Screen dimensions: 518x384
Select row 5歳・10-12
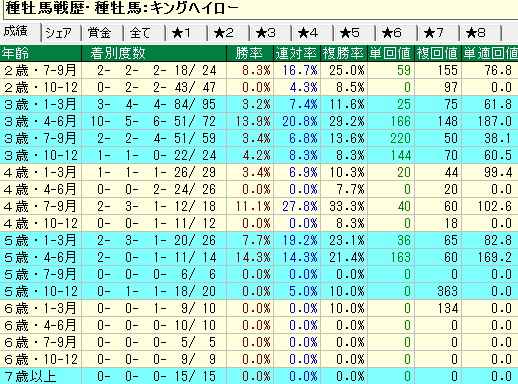point(259,291)
